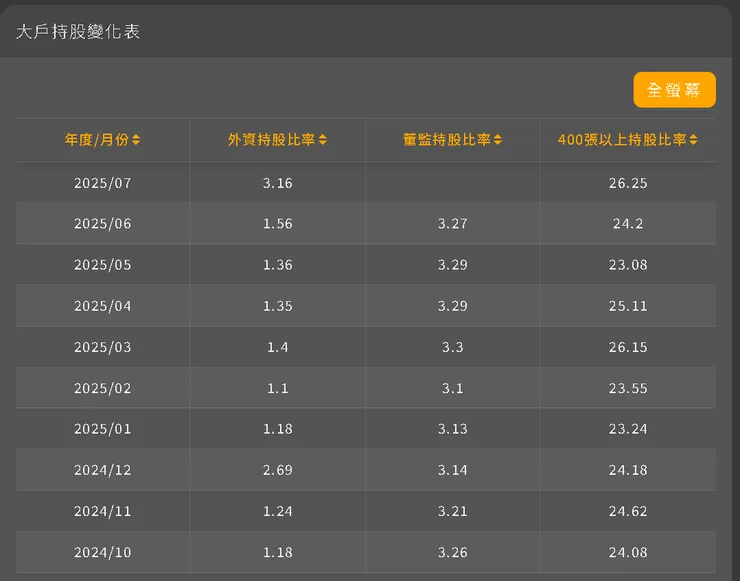
Task: Click the 董監持股比率 header label
Action: tap(446, 140)
